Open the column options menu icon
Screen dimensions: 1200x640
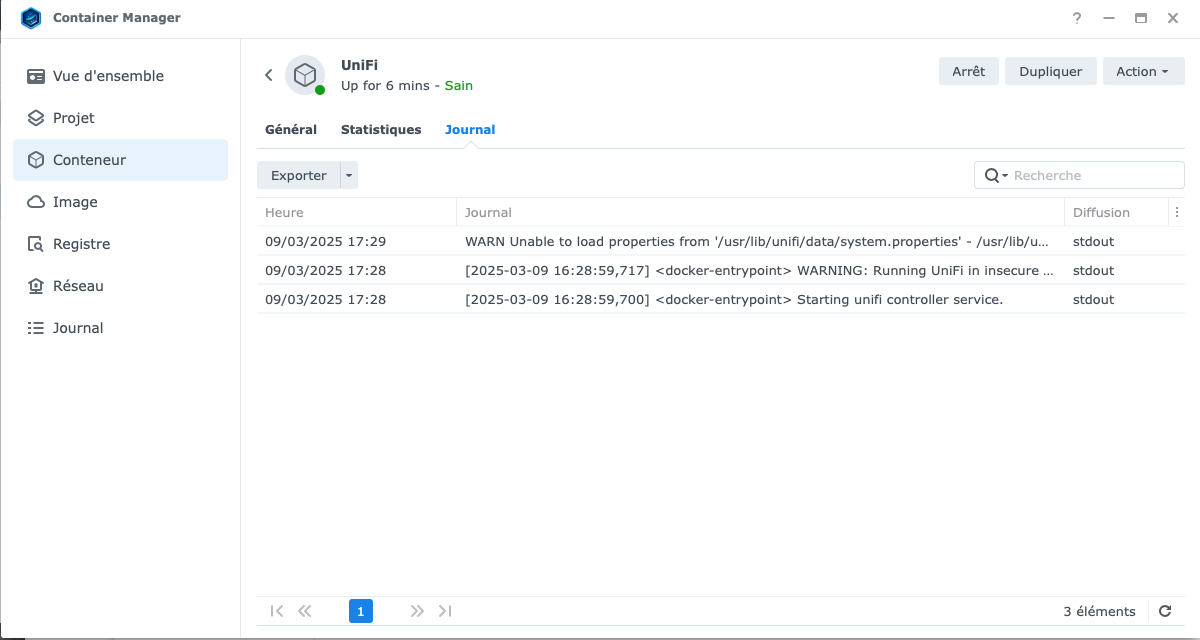coord(1176,212)
